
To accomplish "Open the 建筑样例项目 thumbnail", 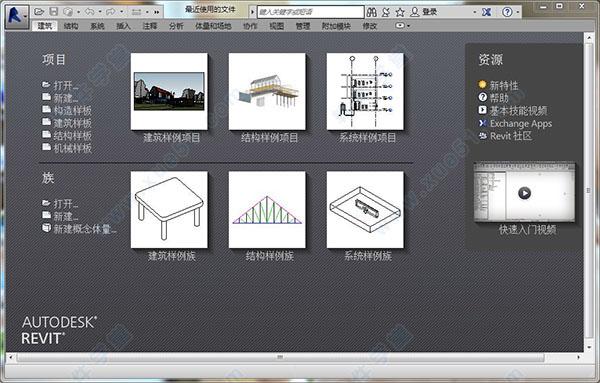I will pos(169,91).
